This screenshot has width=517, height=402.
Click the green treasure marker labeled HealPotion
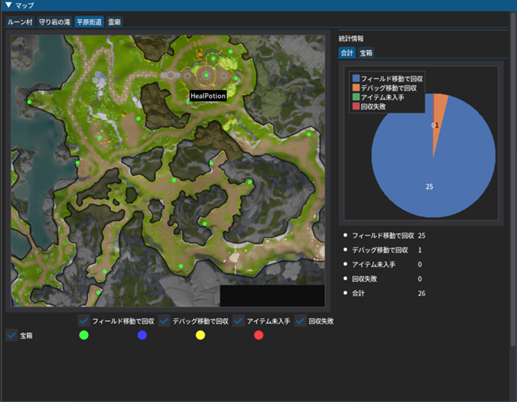(x=189, y=102)
